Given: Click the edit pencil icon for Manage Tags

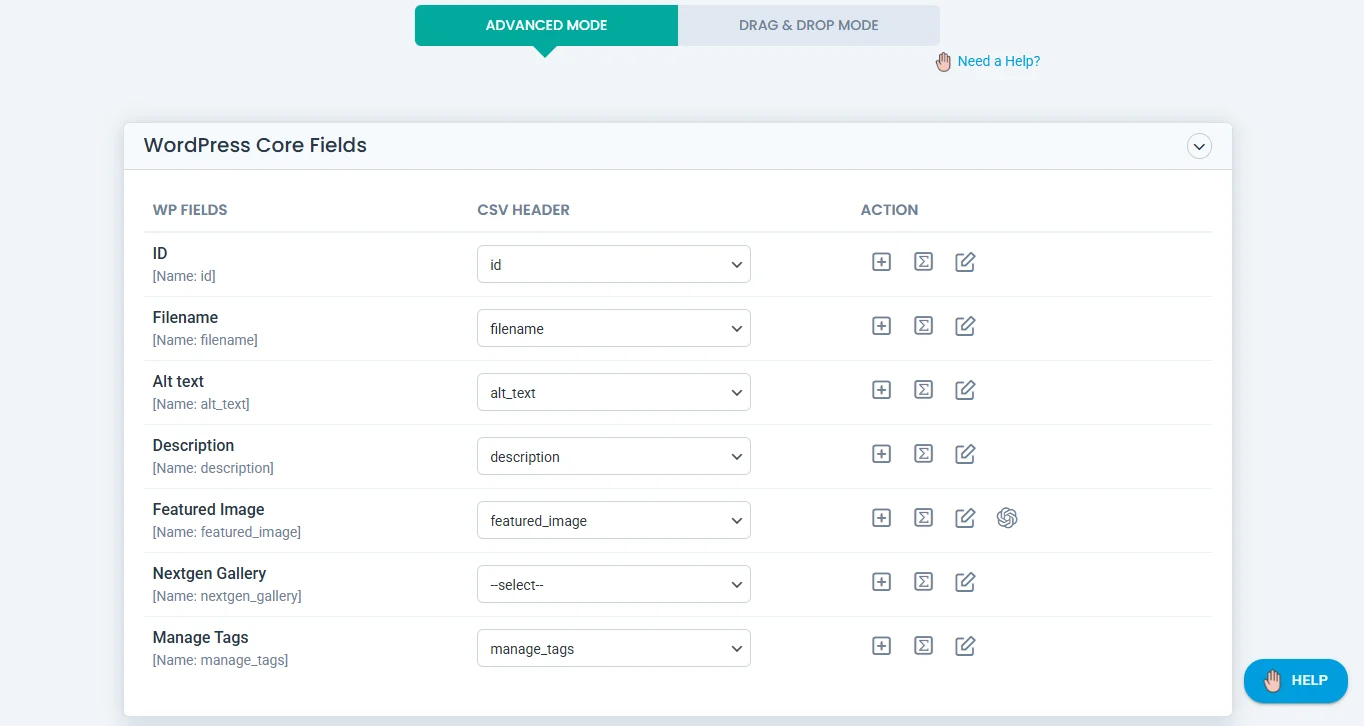Looking at the screenshot, I should coord(965,646).
